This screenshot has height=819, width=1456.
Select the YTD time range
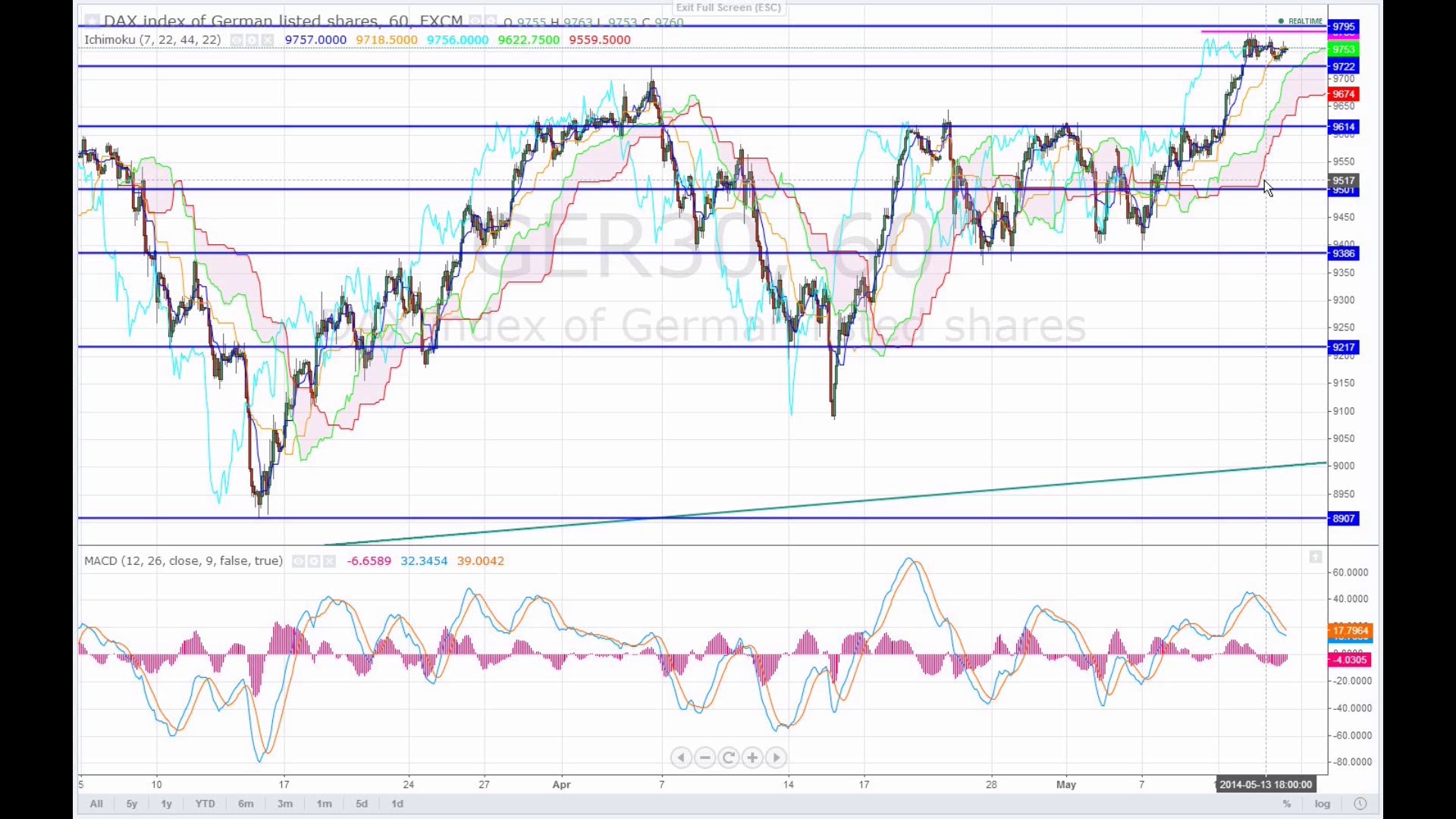tap(205, 804)
